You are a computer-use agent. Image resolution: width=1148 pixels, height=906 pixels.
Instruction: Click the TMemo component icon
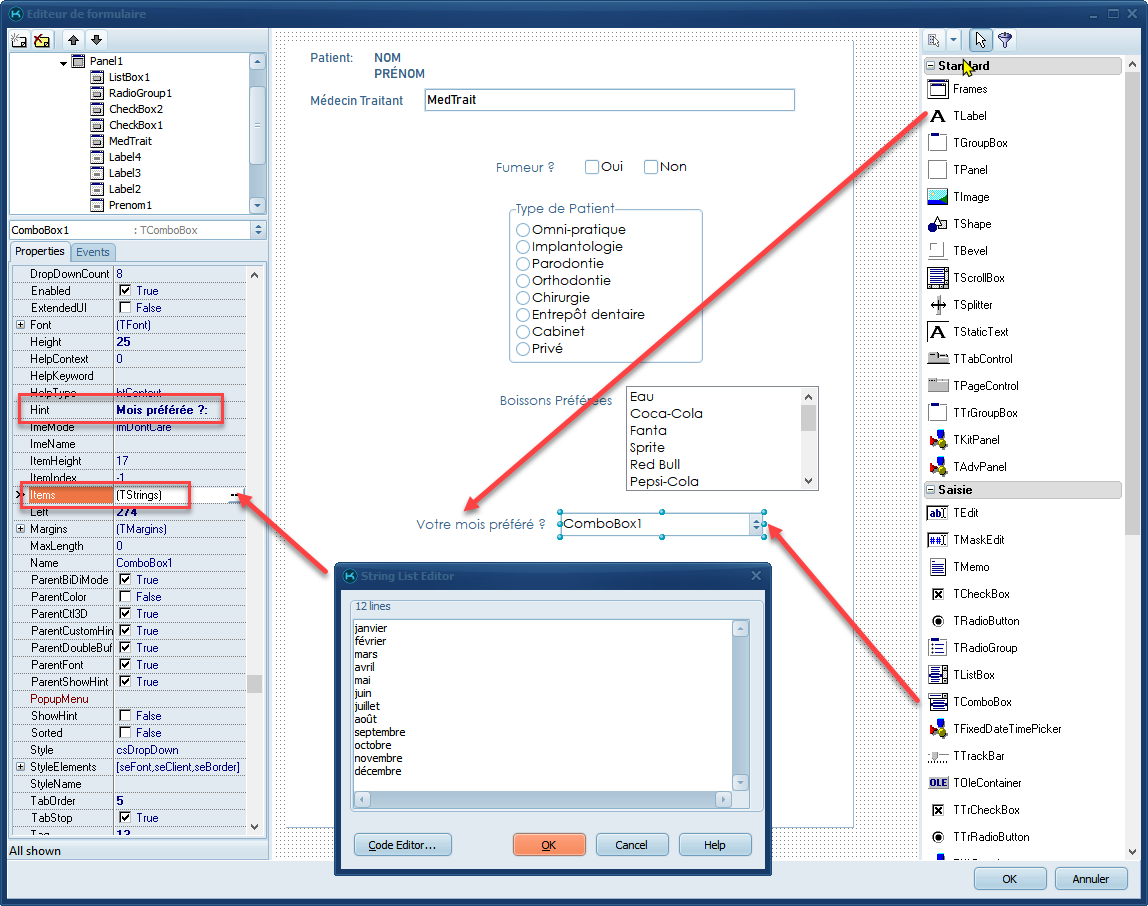937,567
